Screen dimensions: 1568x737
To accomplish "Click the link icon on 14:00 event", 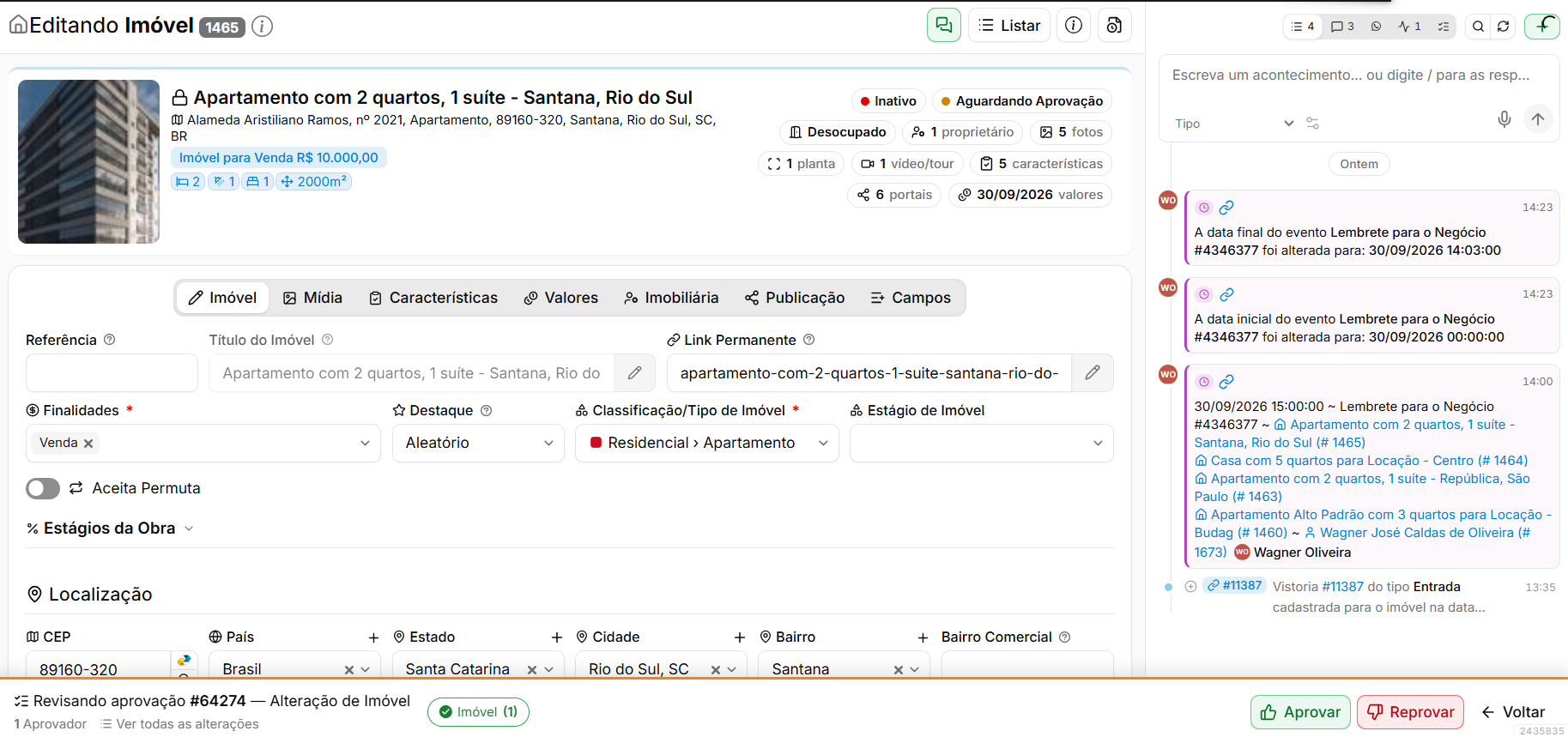I will pos(1226,382).
